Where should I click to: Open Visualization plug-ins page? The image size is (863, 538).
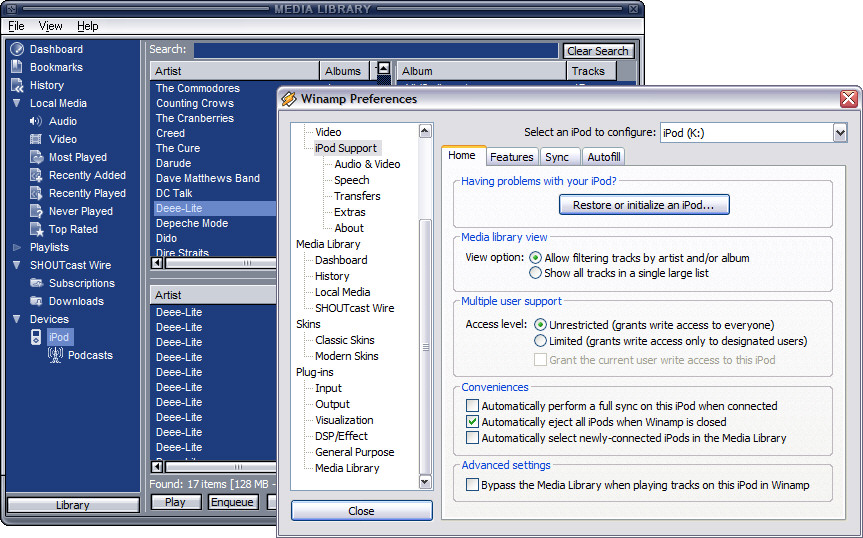coord(344,420)
